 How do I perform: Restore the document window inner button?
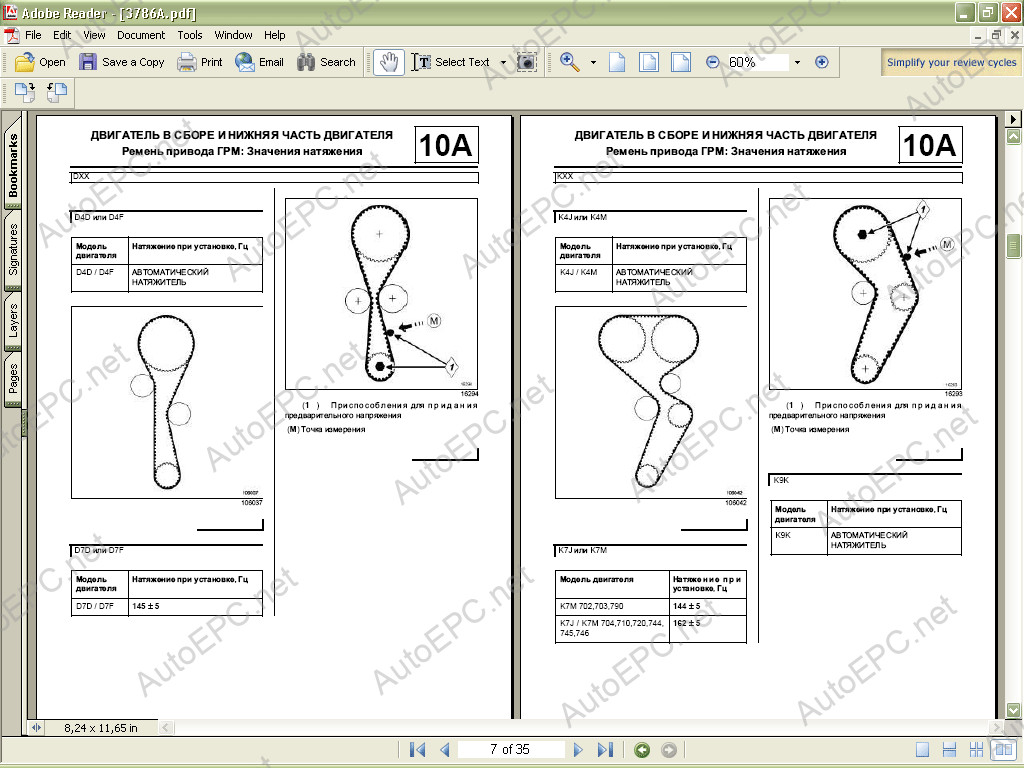coord(996,35)
